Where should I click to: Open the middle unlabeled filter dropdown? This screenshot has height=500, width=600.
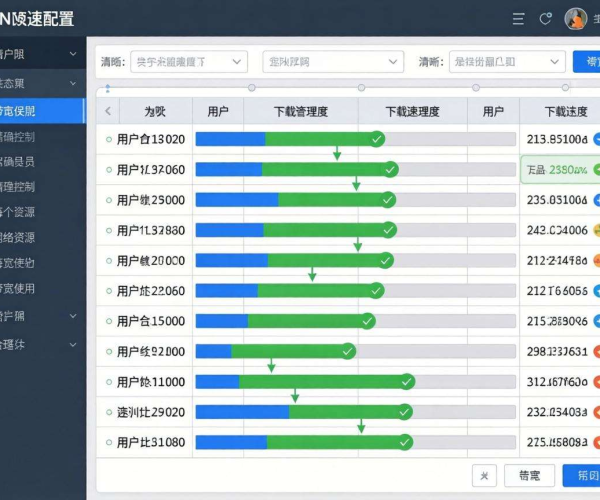click(333, 62)
